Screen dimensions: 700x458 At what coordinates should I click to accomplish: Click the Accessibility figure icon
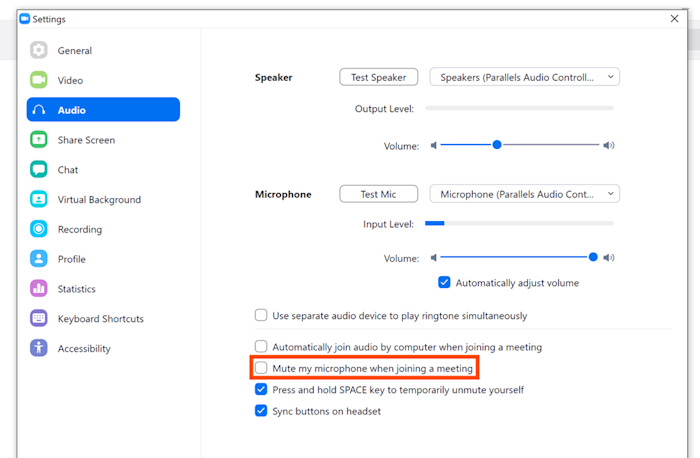point(39,348)
